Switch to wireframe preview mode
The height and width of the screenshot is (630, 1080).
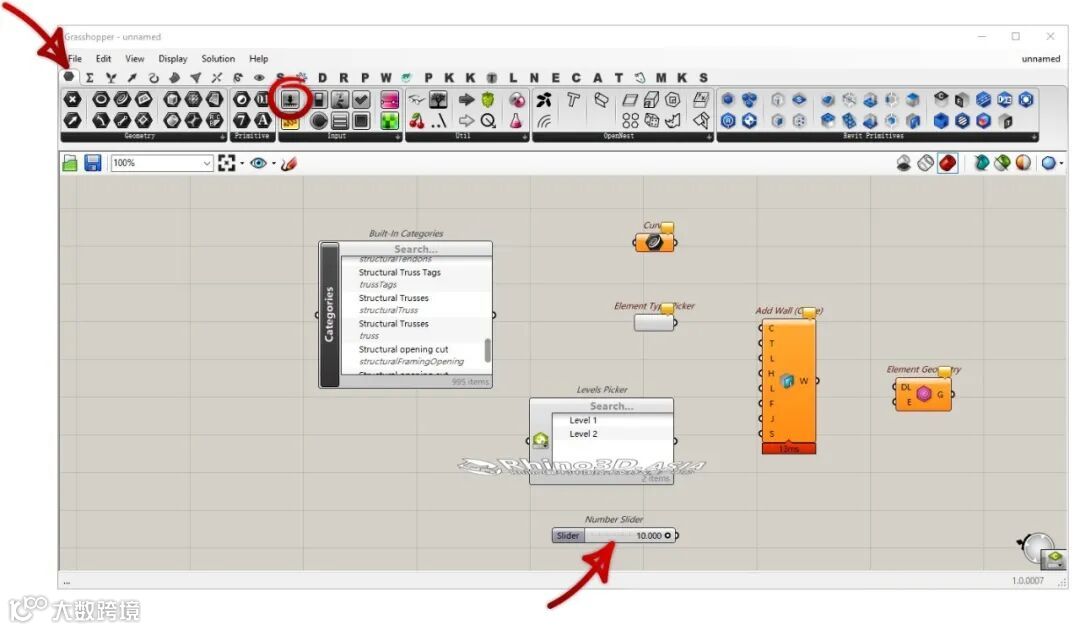(x=926, y=163)
